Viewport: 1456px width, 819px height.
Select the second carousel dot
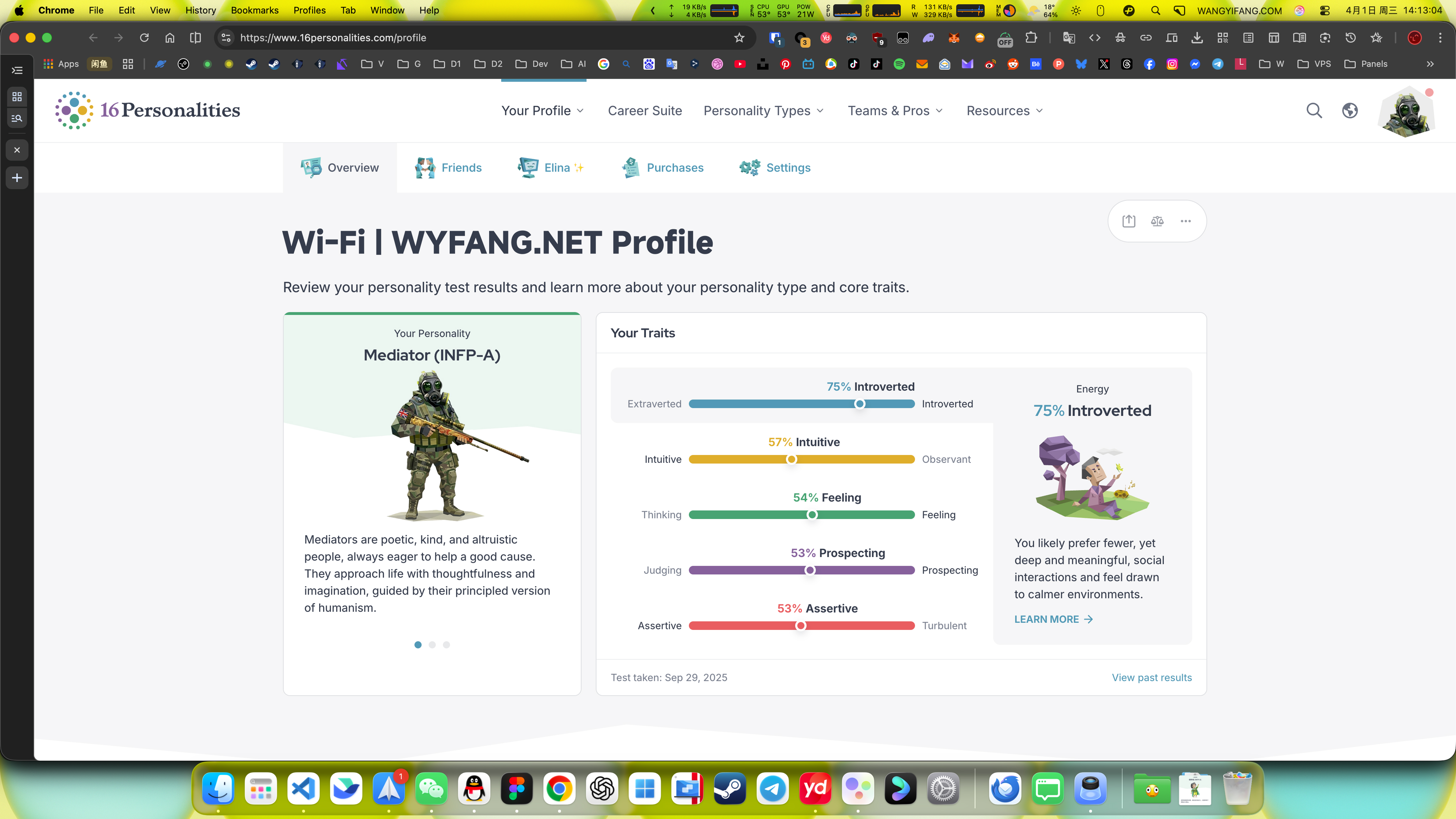tap(432, 644)
